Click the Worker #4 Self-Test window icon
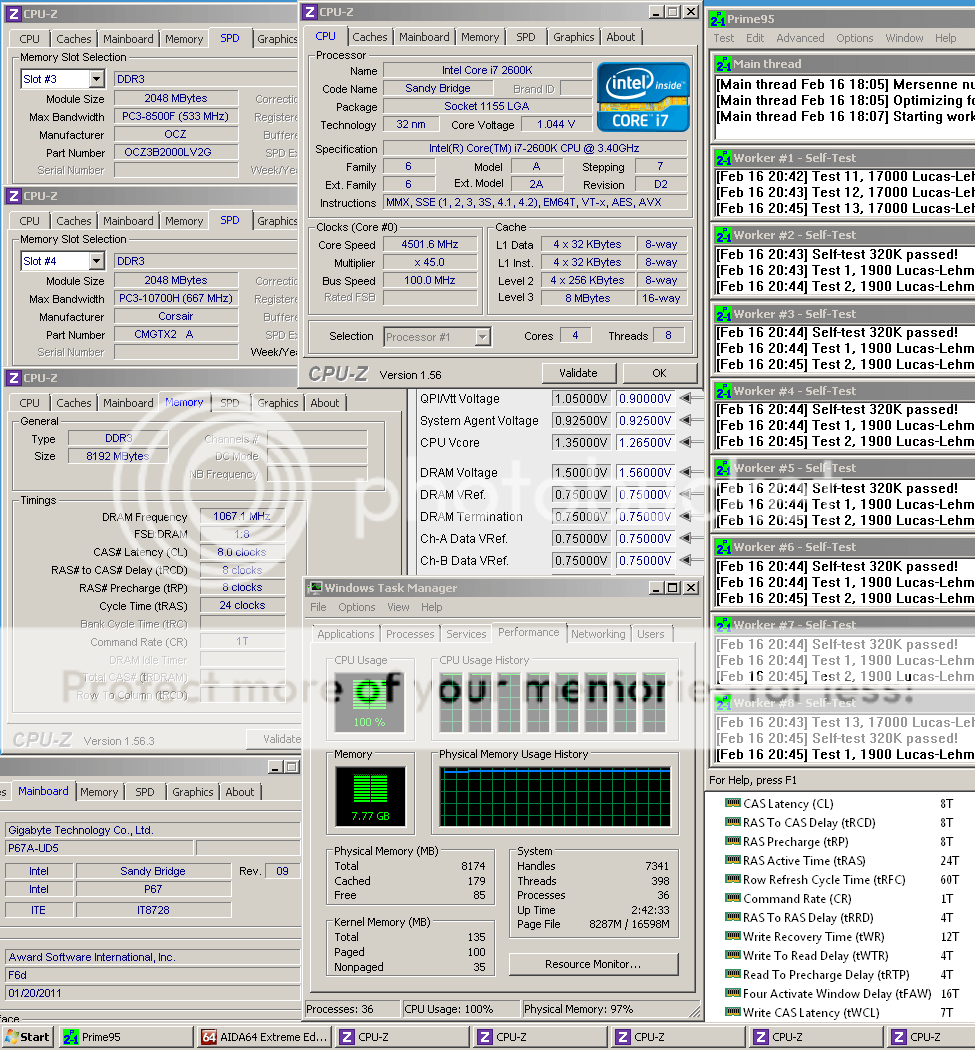This screenshot has width=975, height=1050. click(x=722, y=391)
